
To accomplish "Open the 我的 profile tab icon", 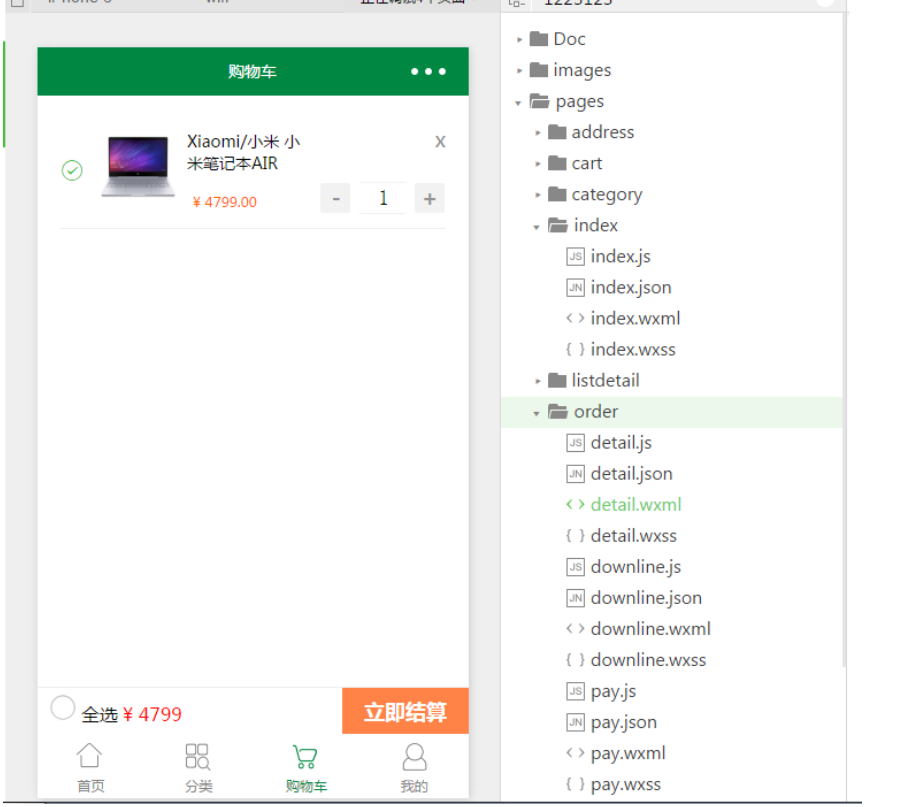I will pyautogui.click(x=415, y=757).
